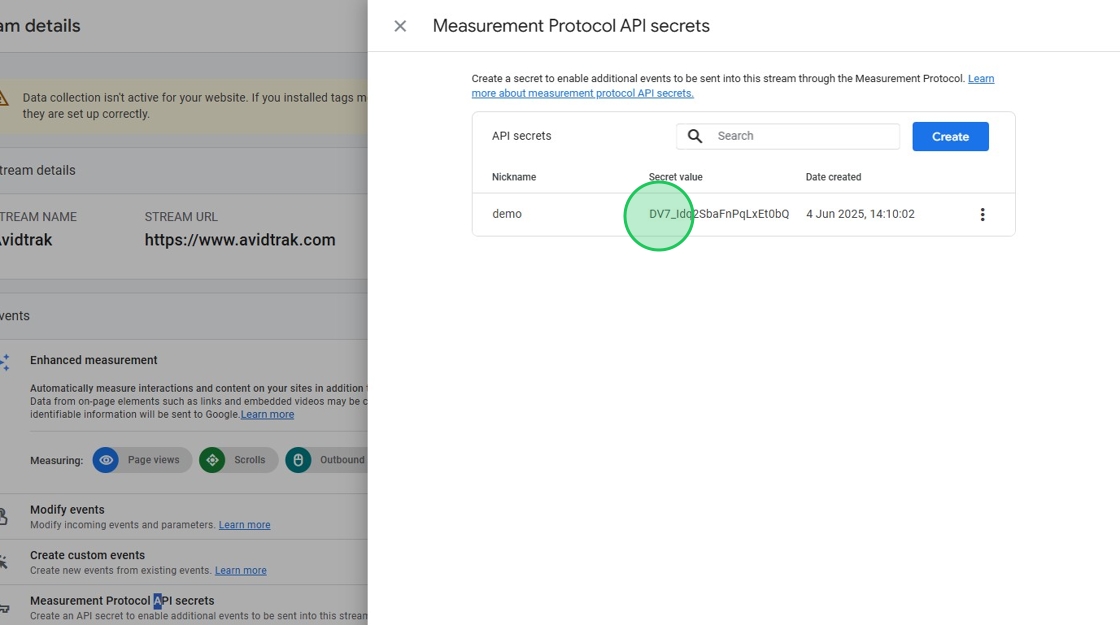The width and height of the screenshot is (1120, 625).
Task: Open the three-dot menu for demo secret
Action: pos(982,214)
